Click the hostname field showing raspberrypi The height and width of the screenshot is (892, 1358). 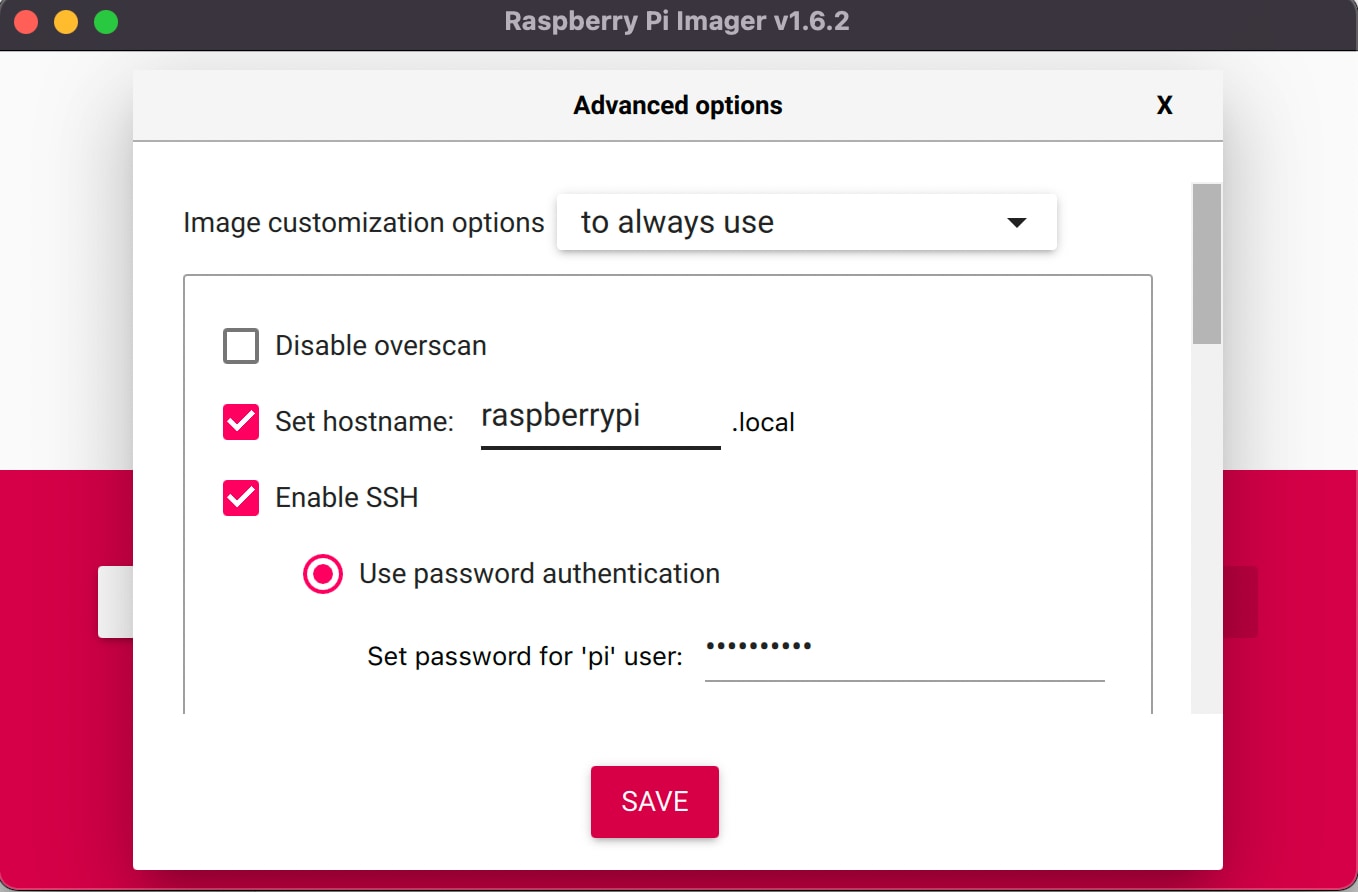600,418
